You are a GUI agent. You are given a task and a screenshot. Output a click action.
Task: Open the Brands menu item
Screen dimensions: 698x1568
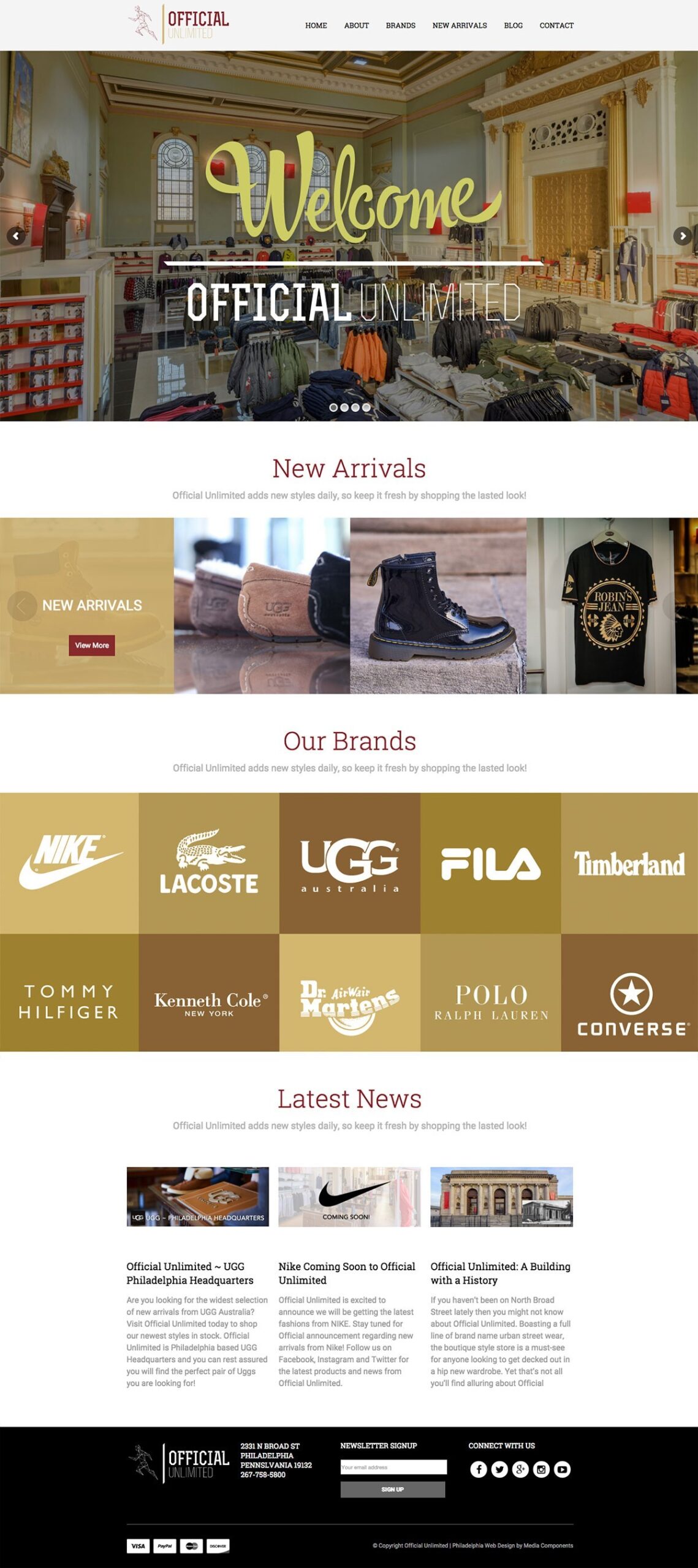click(x=401, y=26)
